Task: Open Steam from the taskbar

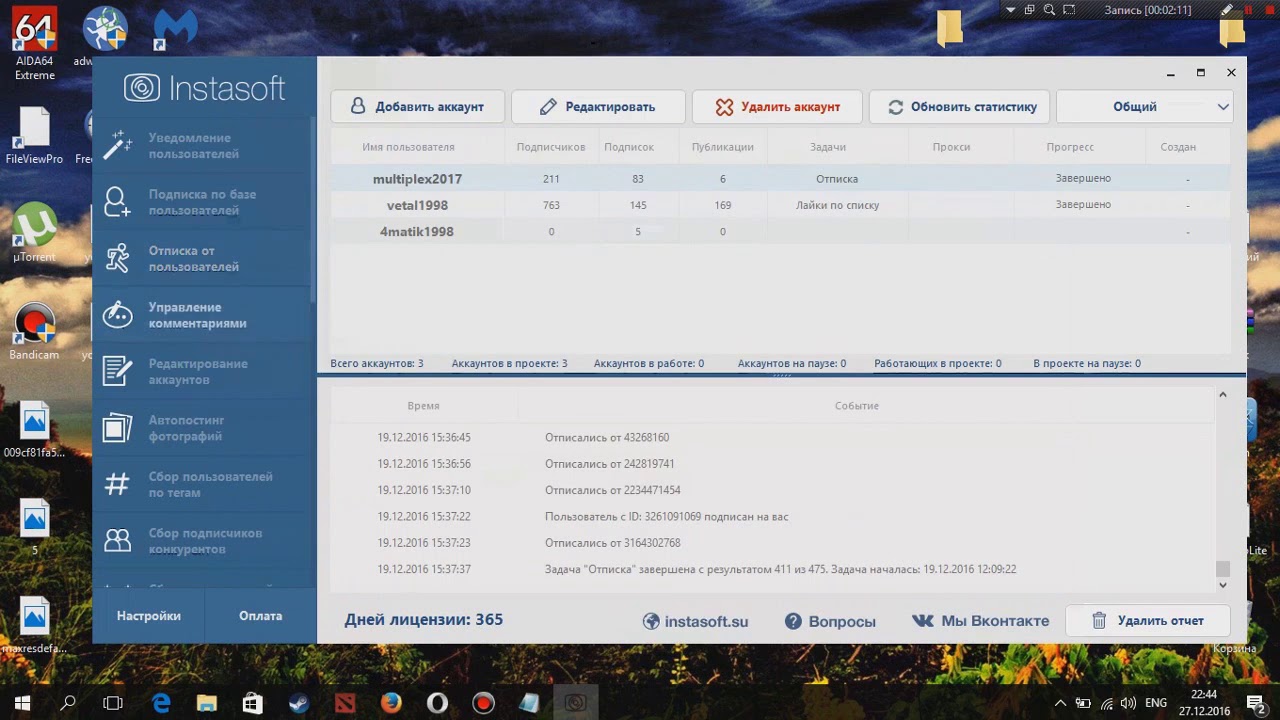Action: (298, 703)
